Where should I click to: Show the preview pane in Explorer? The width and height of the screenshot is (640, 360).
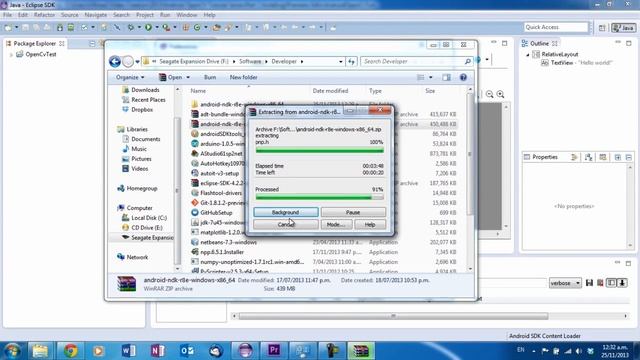coord(447,77)
